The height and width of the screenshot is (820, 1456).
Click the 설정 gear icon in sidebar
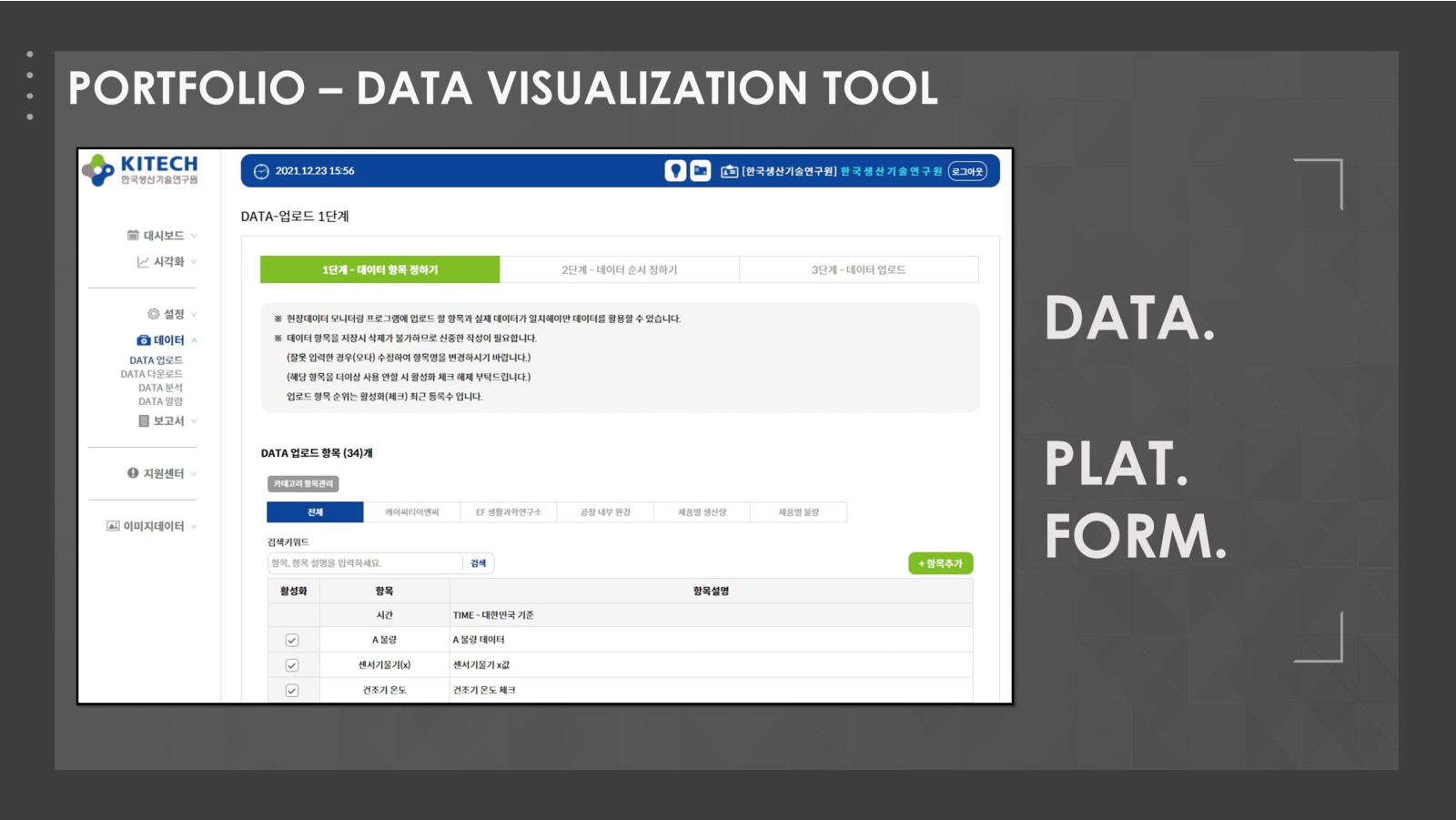coord(153,314)
